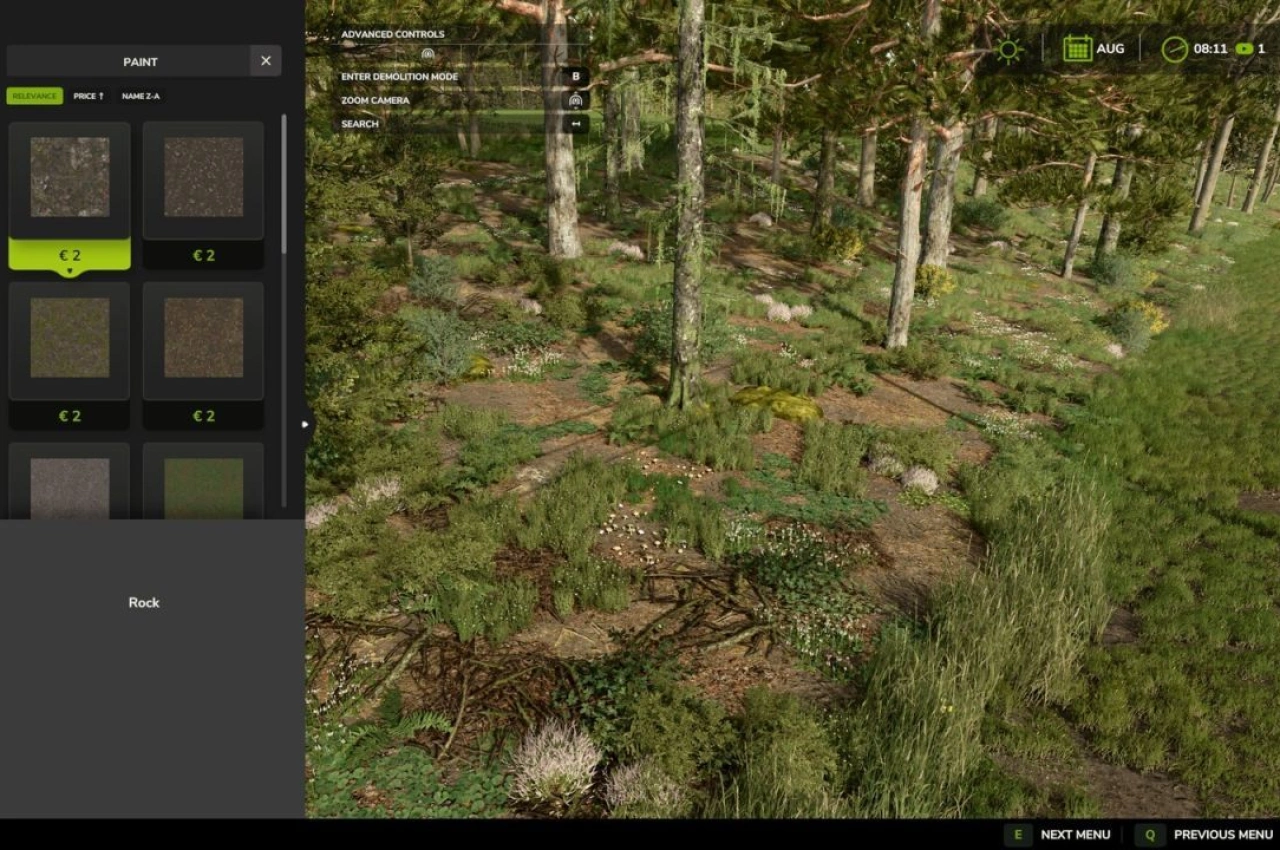Select the Rock paint texture swatch
1280x850 pixels.
[x=70, y=180]
